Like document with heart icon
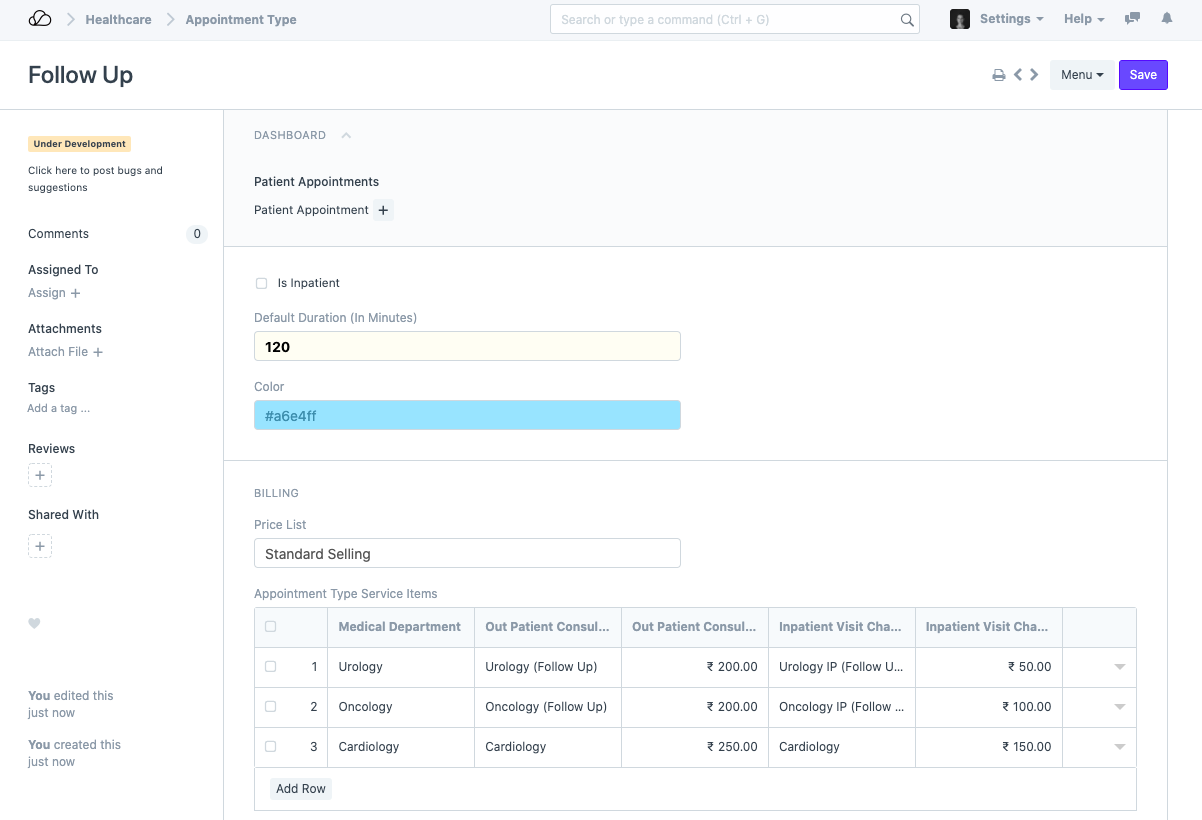The image size is (1202, 820). (x=34, y=623)
